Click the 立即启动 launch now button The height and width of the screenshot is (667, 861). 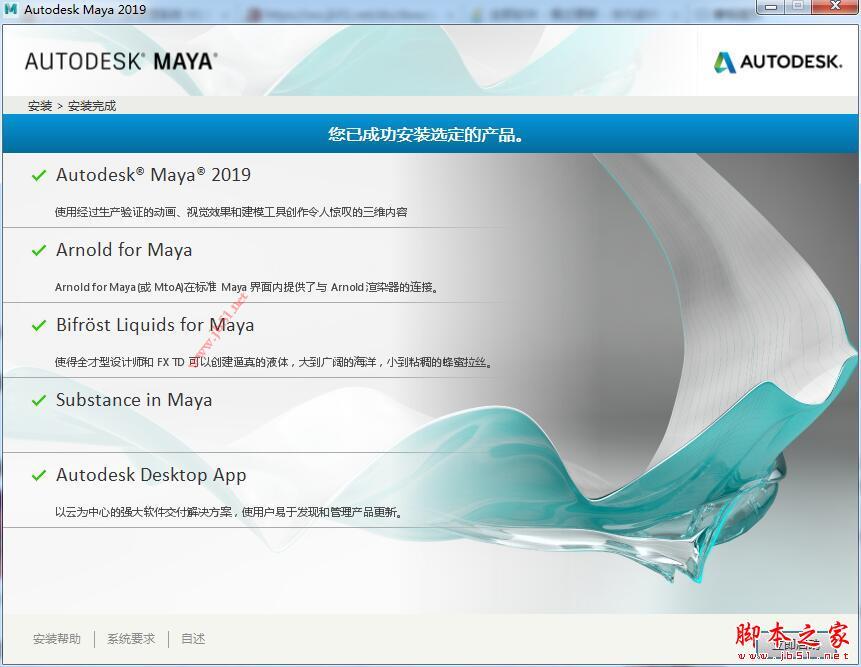click(796, 646)
